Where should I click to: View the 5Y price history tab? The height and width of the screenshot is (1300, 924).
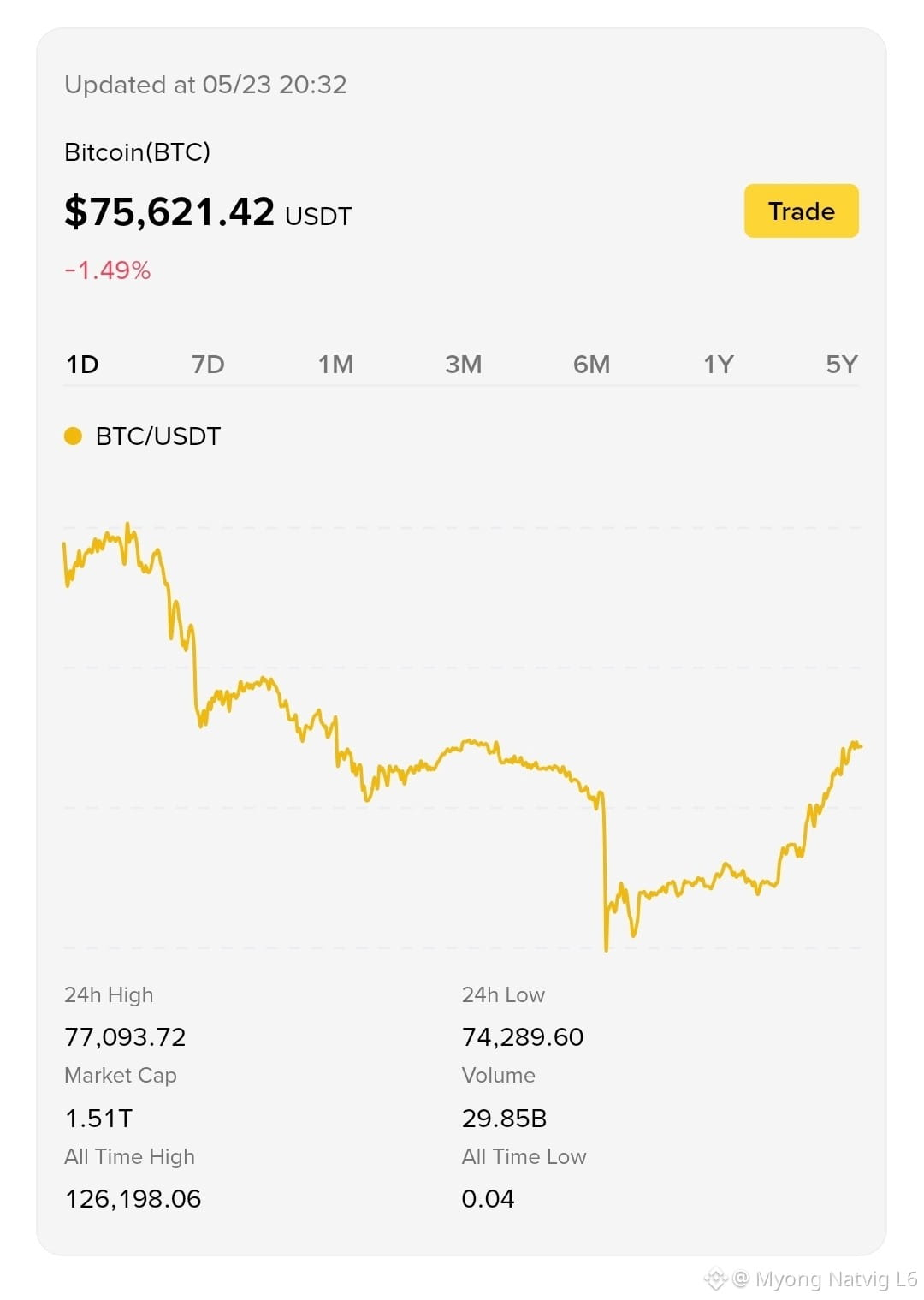[x=841, y=365]
